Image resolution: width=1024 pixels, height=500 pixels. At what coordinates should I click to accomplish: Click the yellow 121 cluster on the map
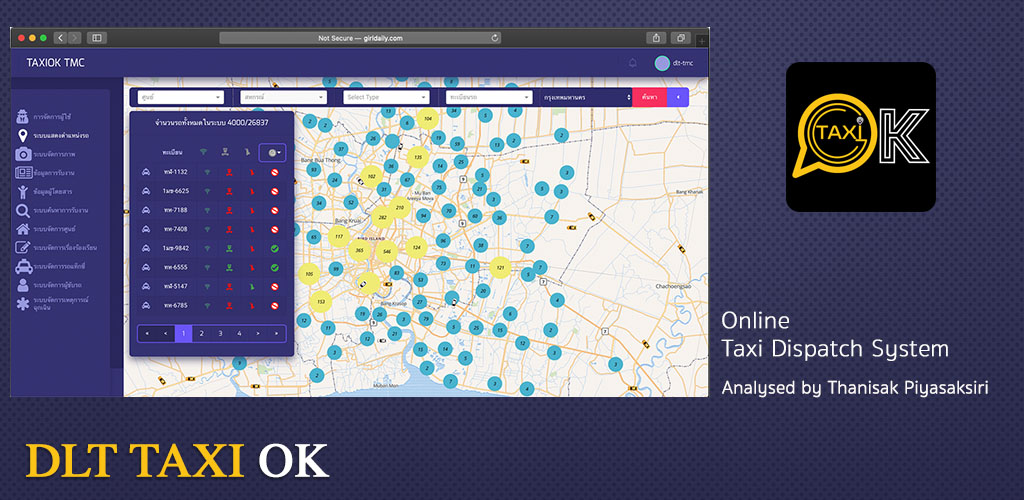500,268
